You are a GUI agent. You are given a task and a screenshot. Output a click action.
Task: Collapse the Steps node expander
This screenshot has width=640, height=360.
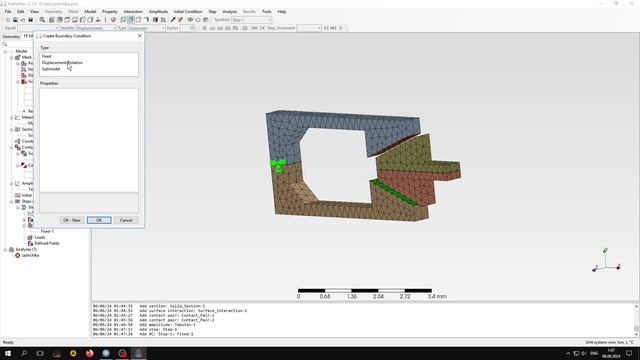point(11,201)
